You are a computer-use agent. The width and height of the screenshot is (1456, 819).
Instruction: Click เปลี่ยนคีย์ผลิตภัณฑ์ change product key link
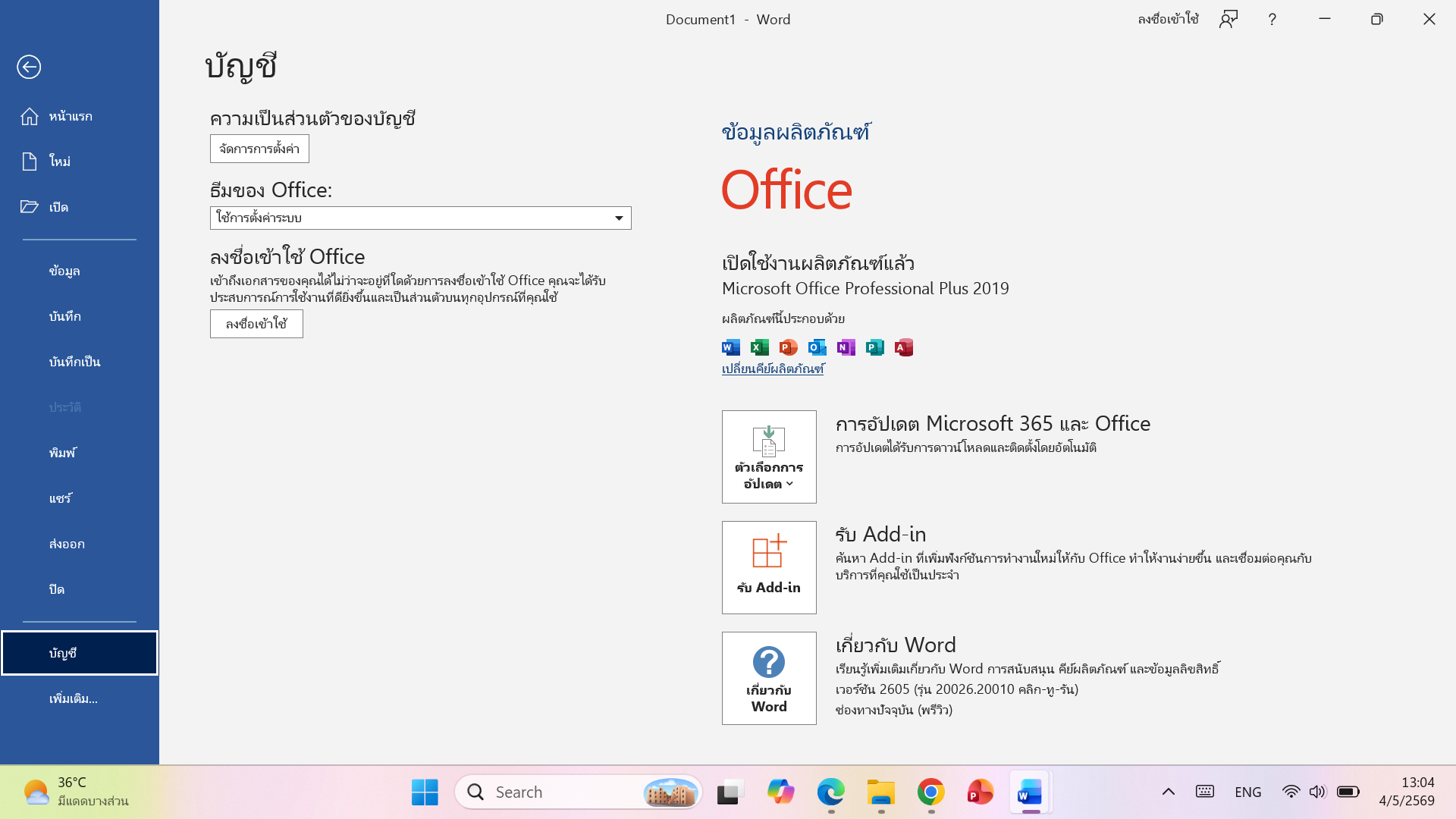[x=773, y=369]
